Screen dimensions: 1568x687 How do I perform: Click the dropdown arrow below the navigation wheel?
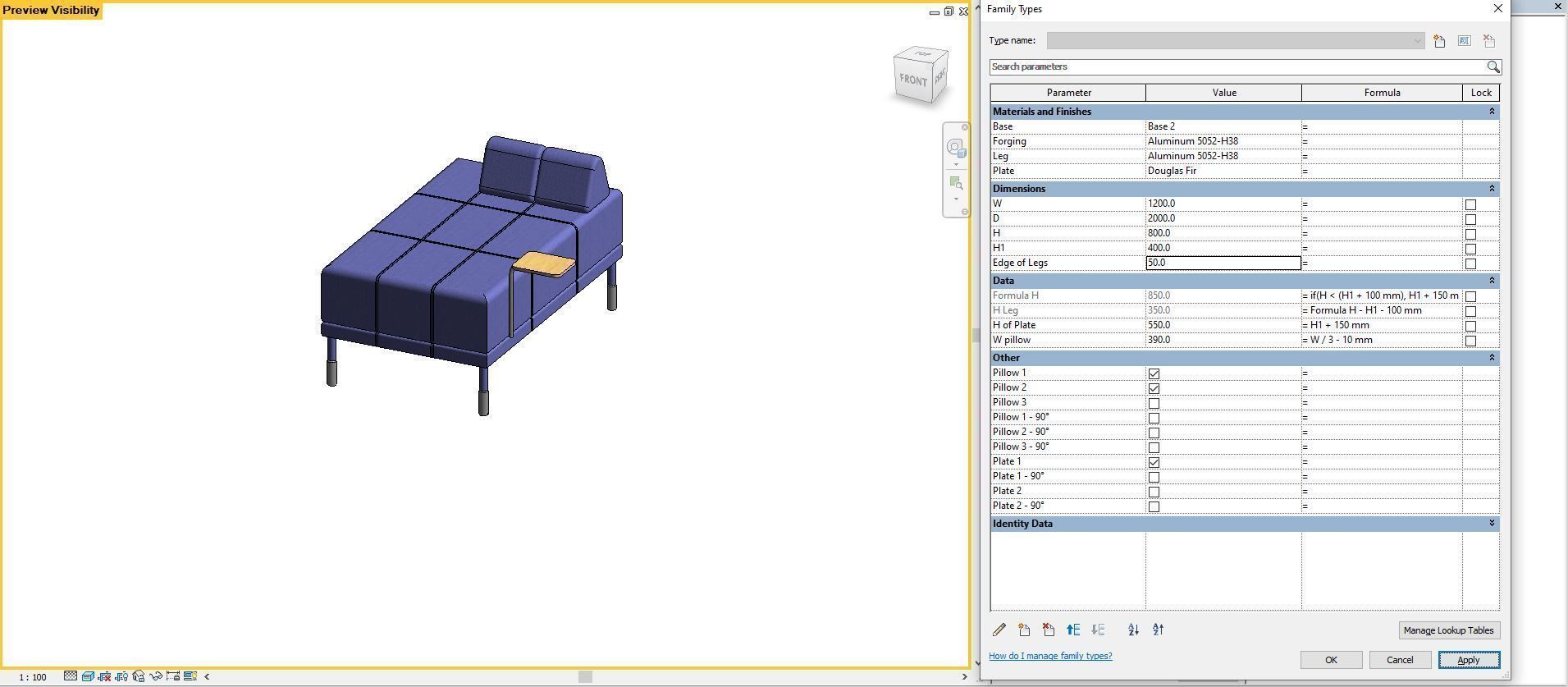click(x=956, y=165)
